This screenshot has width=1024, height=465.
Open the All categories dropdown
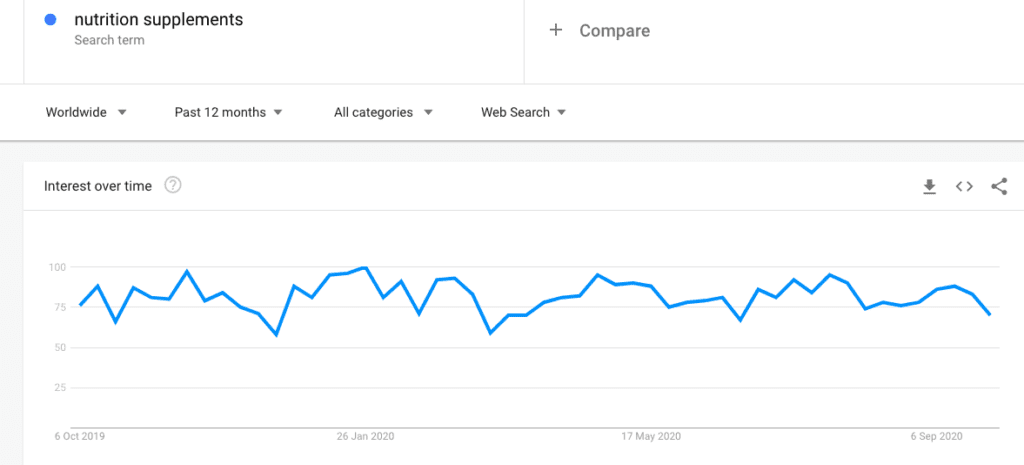(x=383, y=112)
